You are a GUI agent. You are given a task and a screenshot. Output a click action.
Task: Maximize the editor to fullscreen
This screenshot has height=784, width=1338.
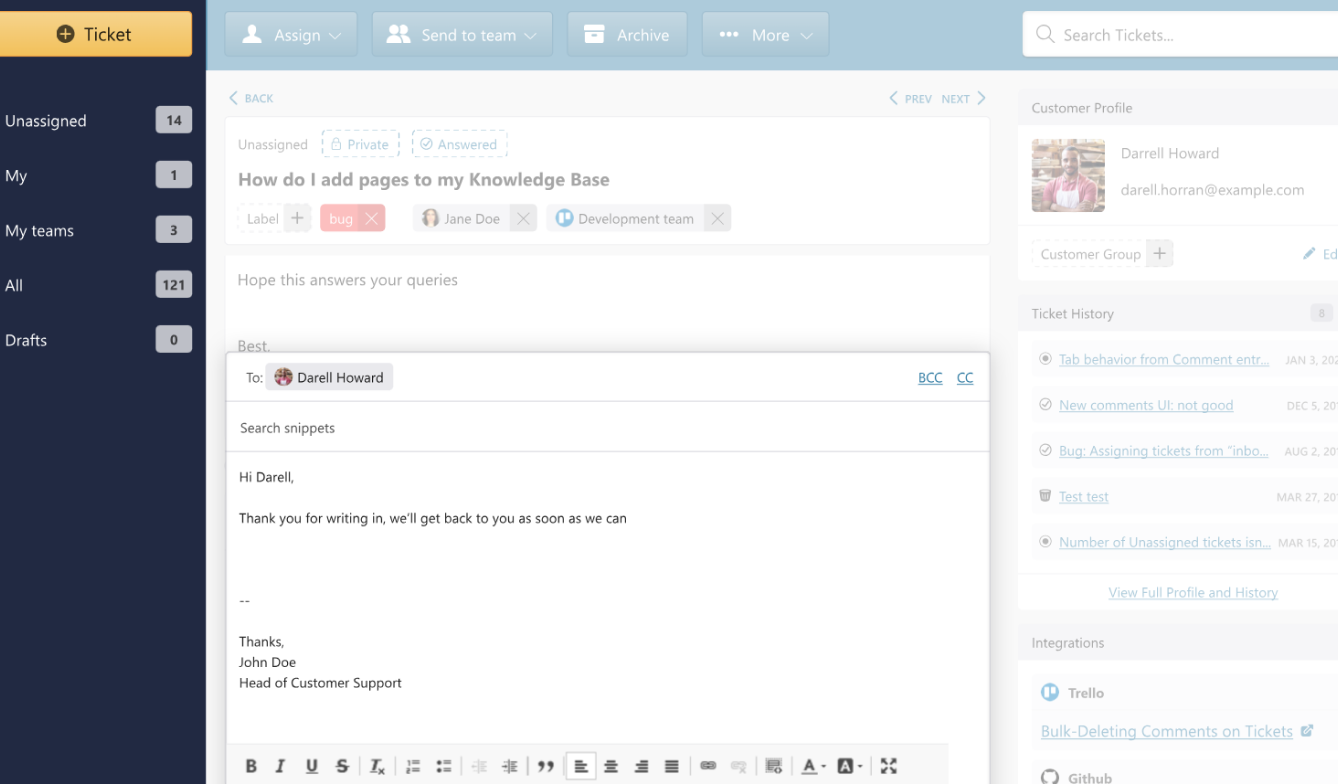click(x=888, y=766)
